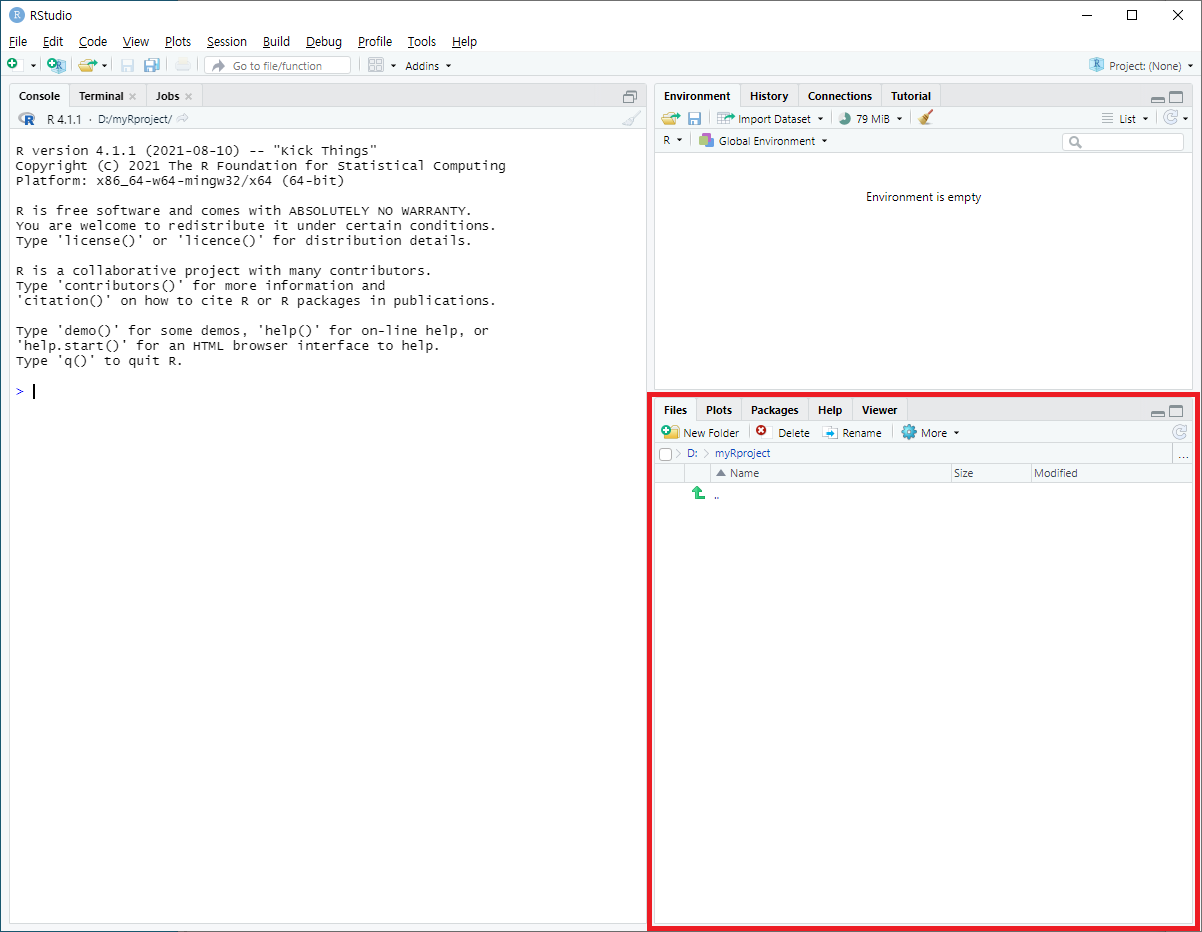1202x932 pixels.
Task: Open the Addins dropdown
Action: [428, 66]
